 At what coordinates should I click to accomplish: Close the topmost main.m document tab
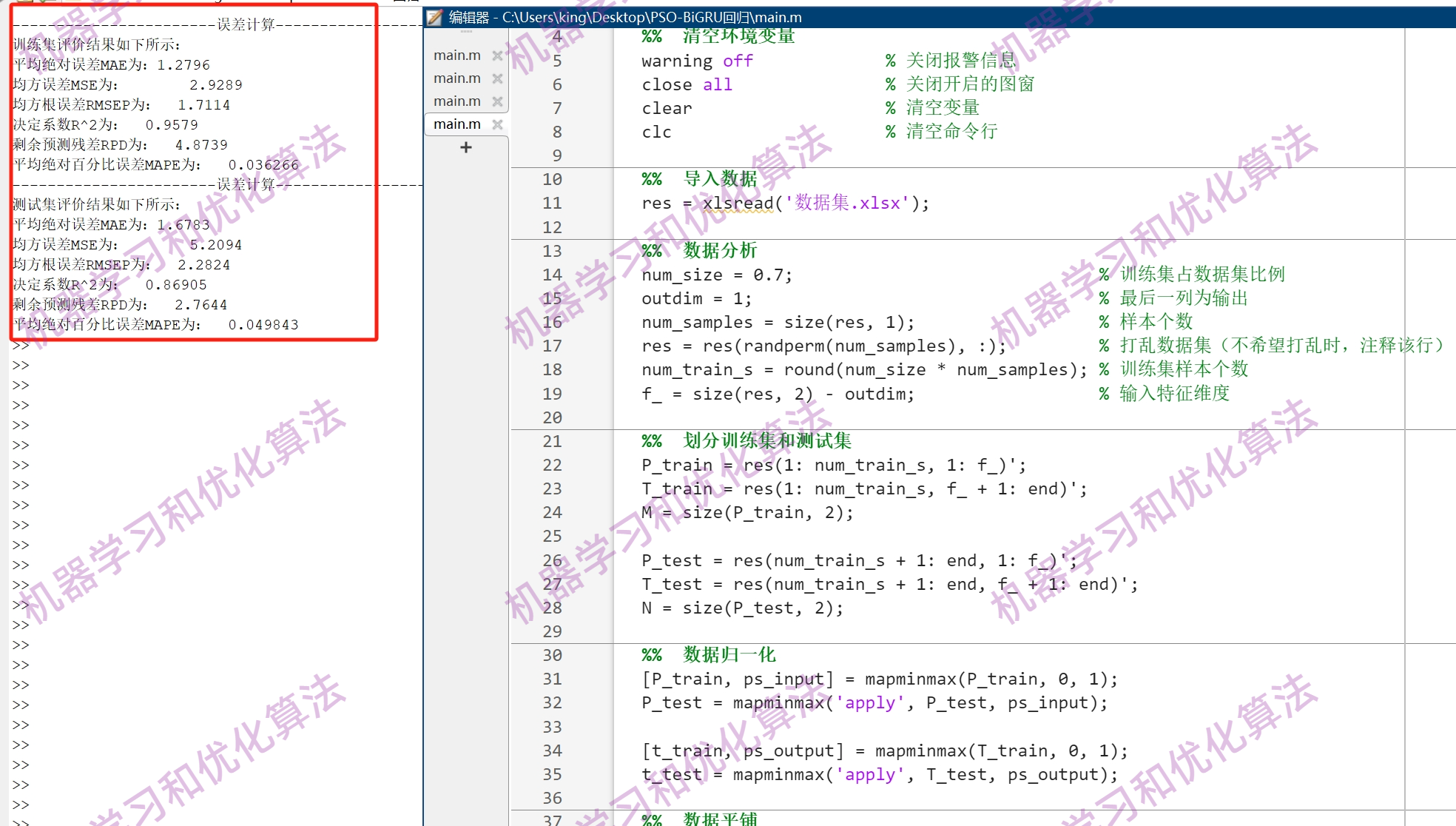[497, 56]
